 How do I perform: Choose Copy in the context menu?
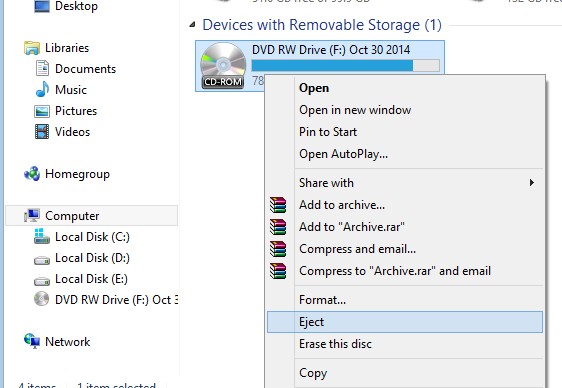(x=405, y=373)
